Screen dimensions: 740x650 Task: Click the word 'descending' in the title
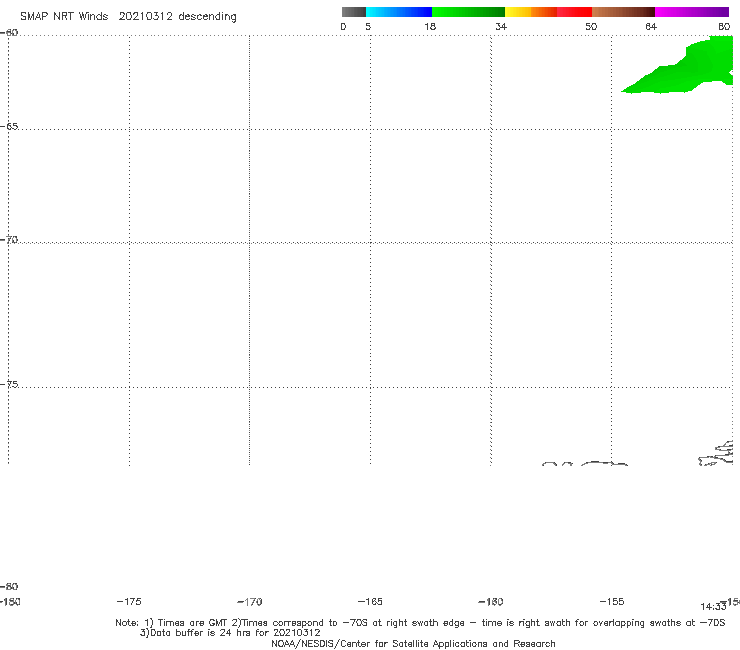[207, 17]
